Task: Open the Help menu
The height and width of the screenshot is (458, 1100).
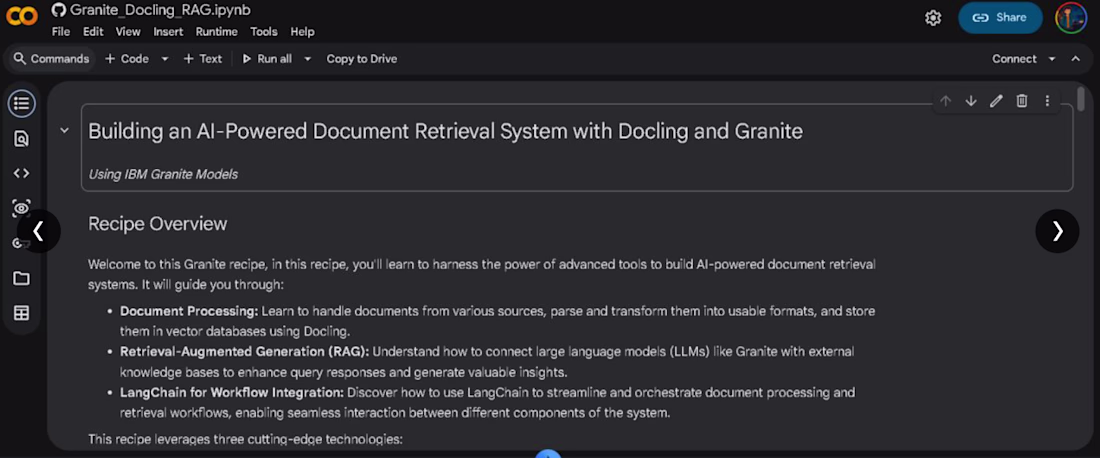Action: pyautogui.click(x=302, y=32)
